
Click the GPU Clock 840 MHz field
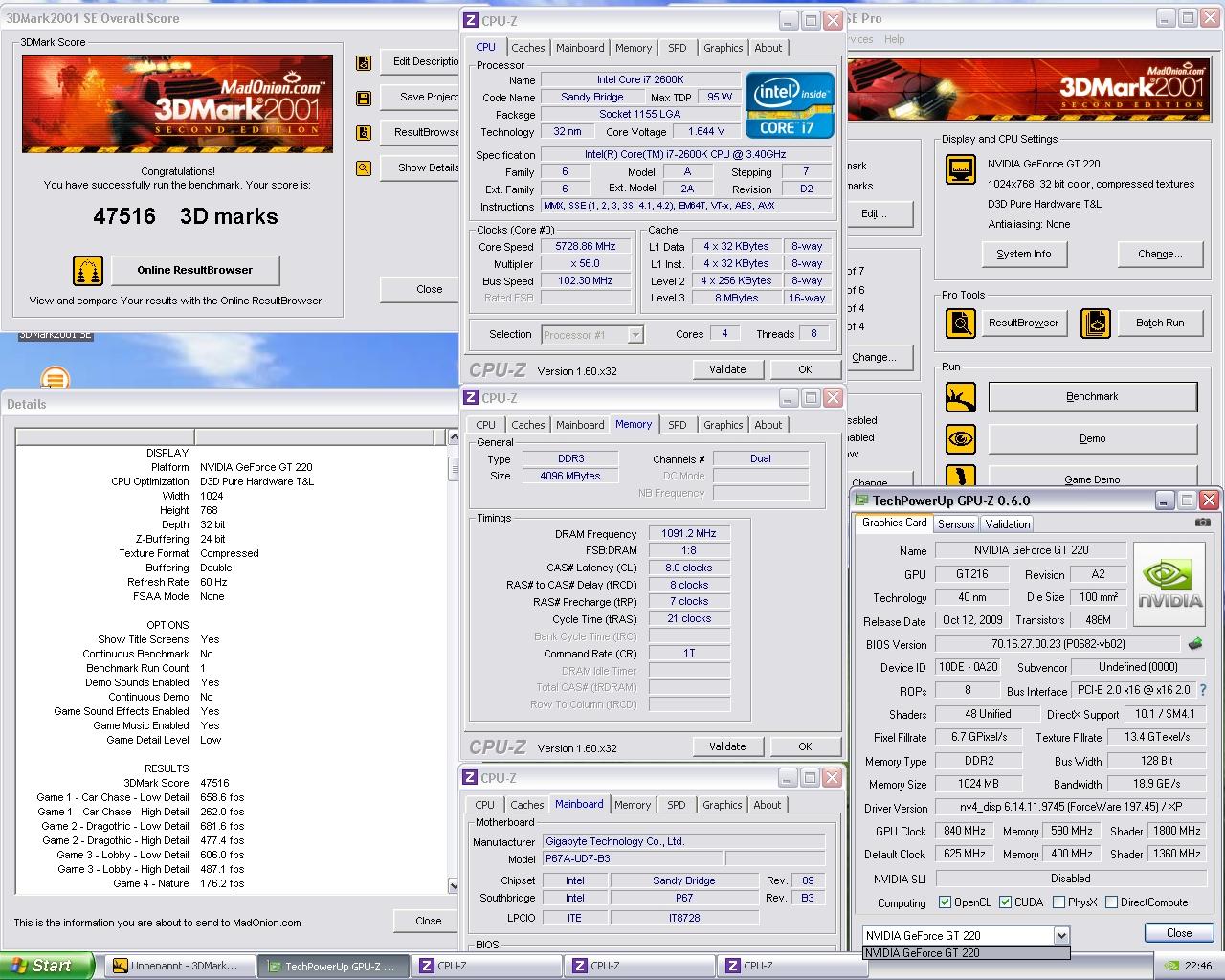pos(964,831)
